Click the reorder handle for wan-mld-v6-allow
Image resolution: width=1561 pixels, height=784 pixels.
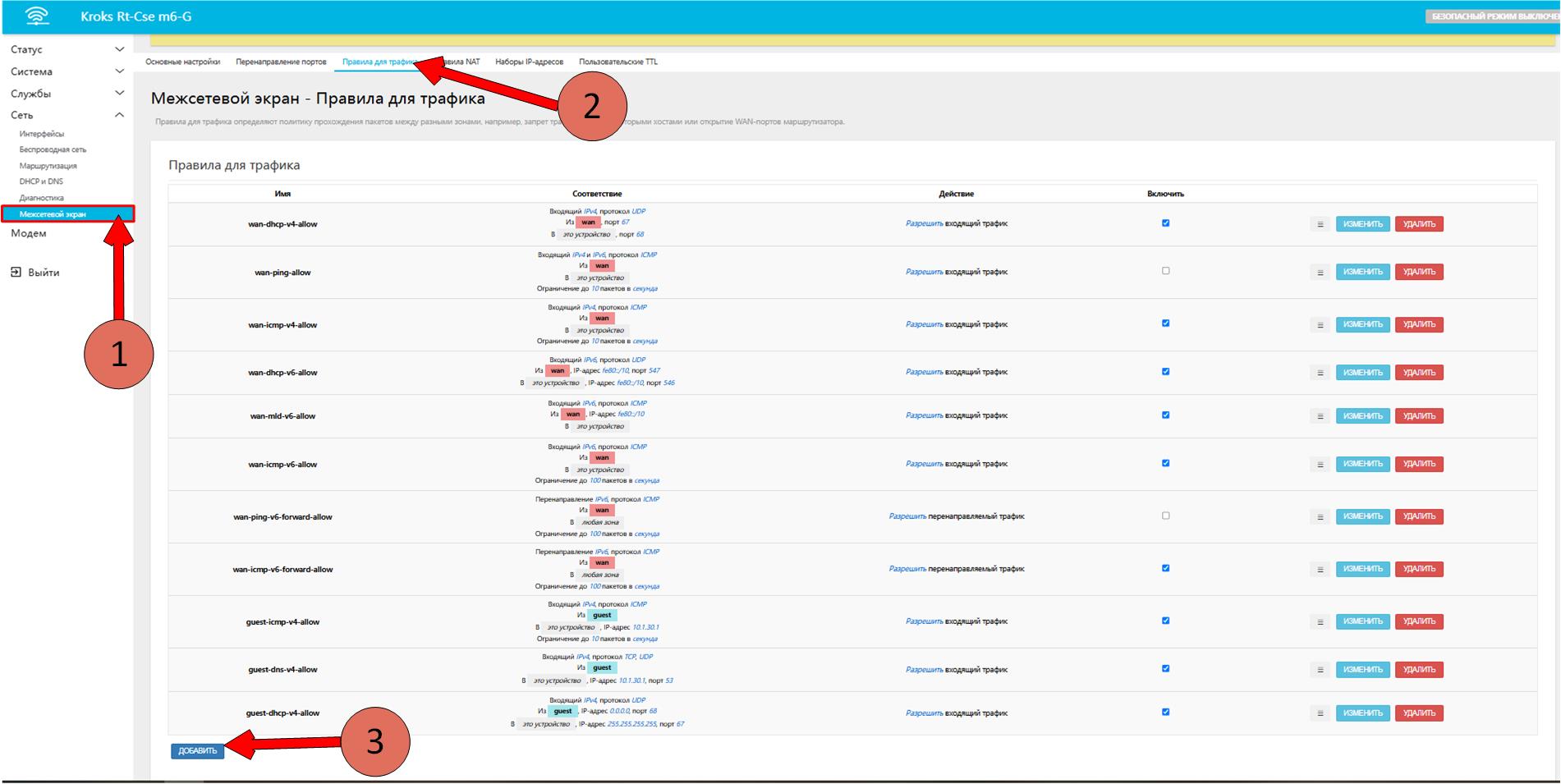[x=1320, y=416]
